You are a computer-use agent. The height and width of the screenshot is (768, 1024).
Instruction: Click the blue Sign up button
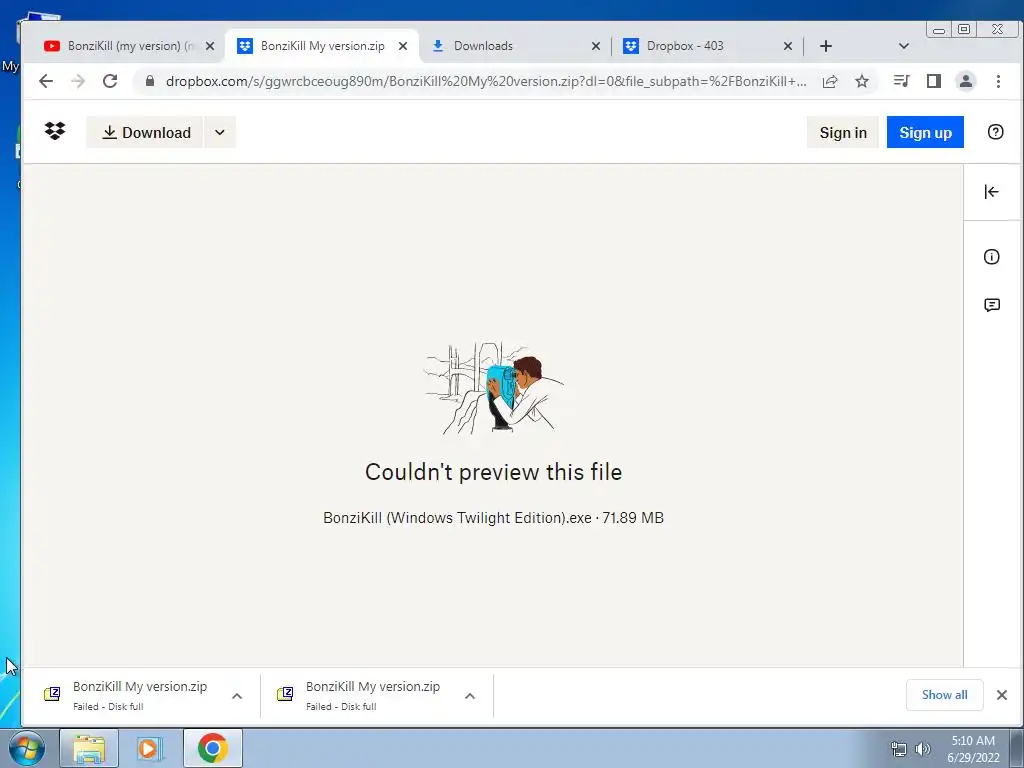click(925, 133)
